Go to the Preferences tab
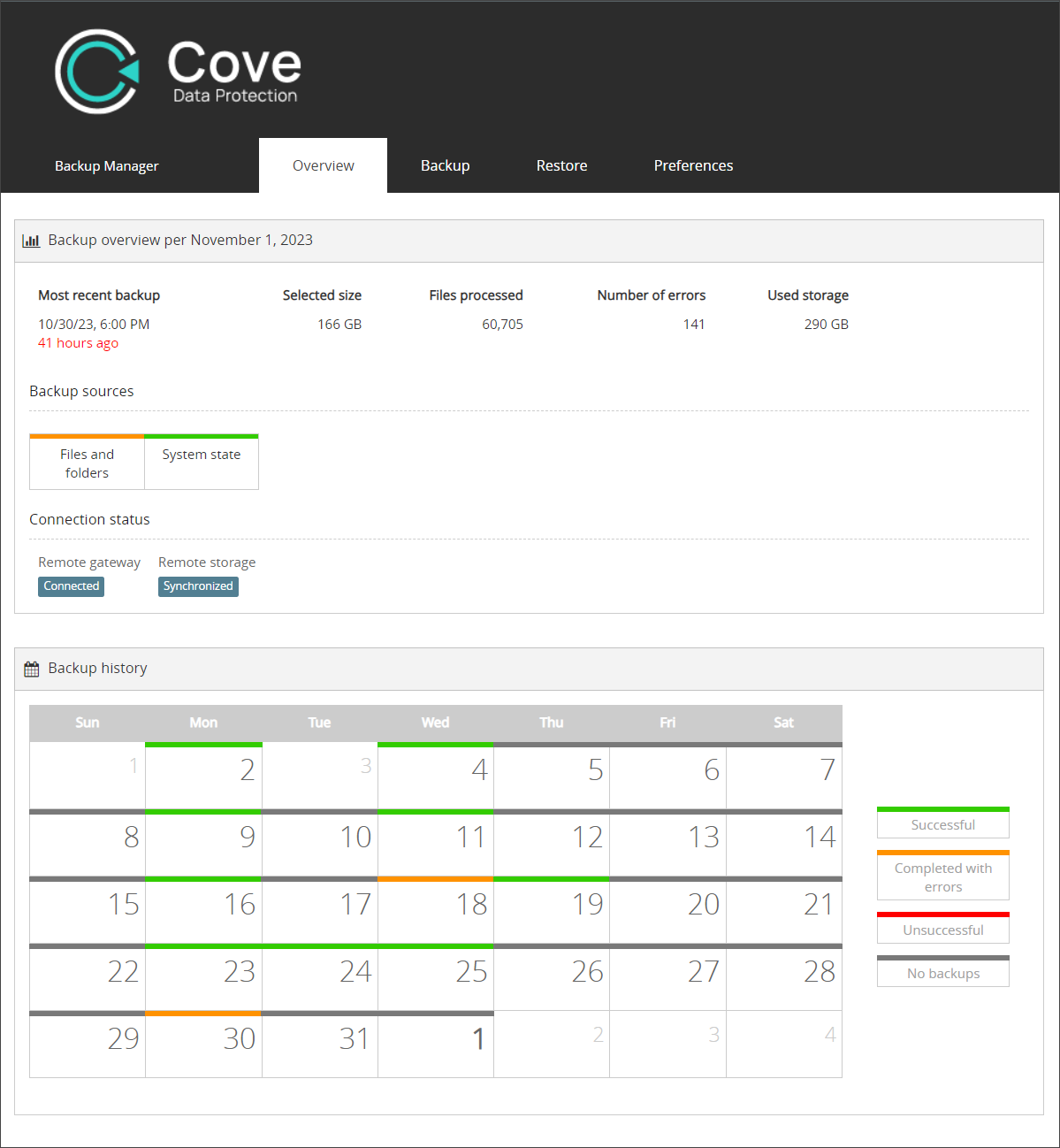 click(x=693, y=165)
